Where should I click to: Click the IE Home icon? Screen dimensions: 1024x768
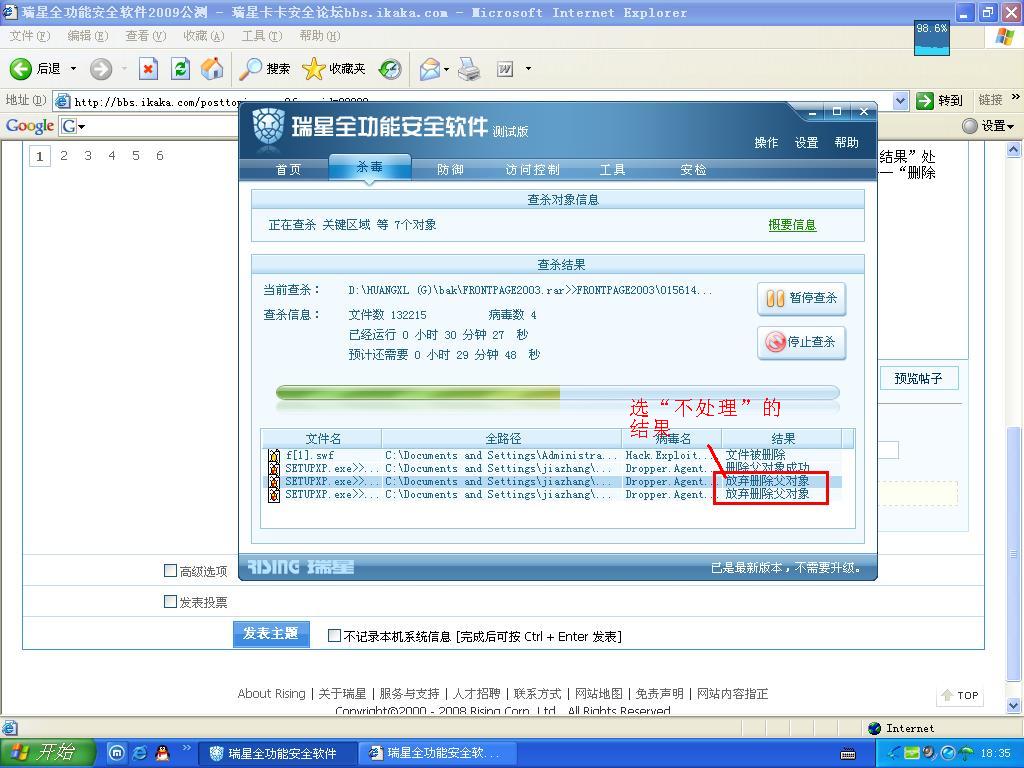pos(212,69)
